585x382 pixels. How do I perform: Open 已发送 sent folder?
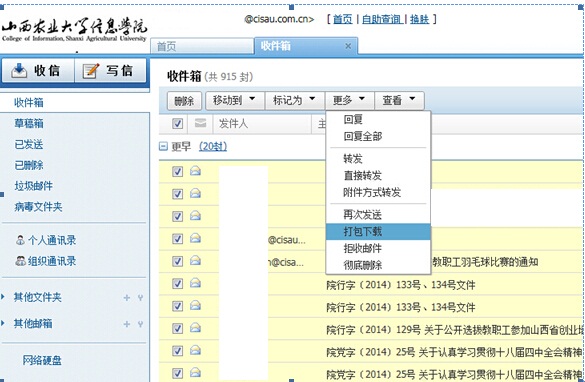click(29, 144)
